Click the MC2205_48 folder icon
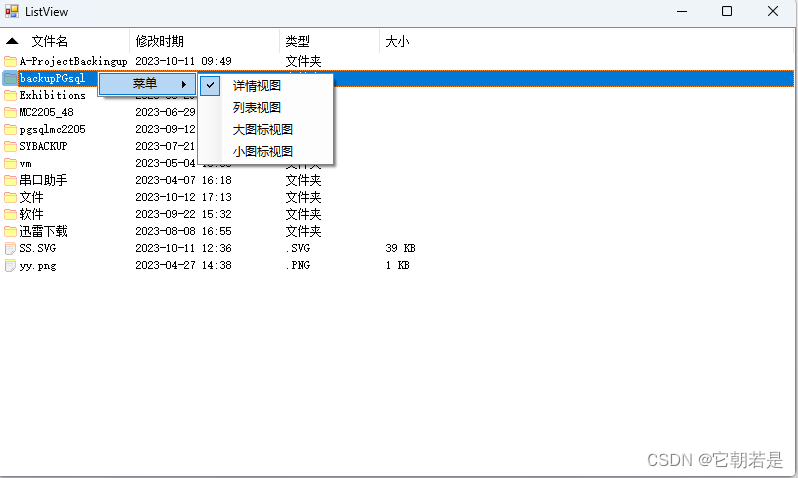The height and width of the screenshot is (478, 798). 10,112
